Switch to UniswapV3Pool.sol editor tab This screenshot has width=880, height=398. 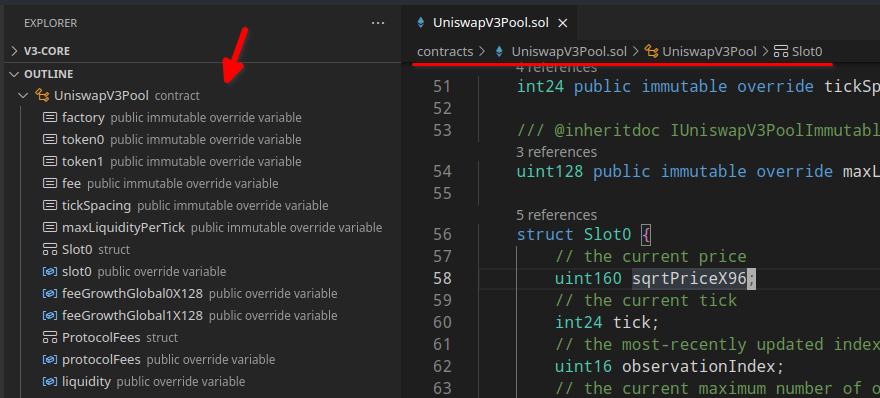point(492,23)
